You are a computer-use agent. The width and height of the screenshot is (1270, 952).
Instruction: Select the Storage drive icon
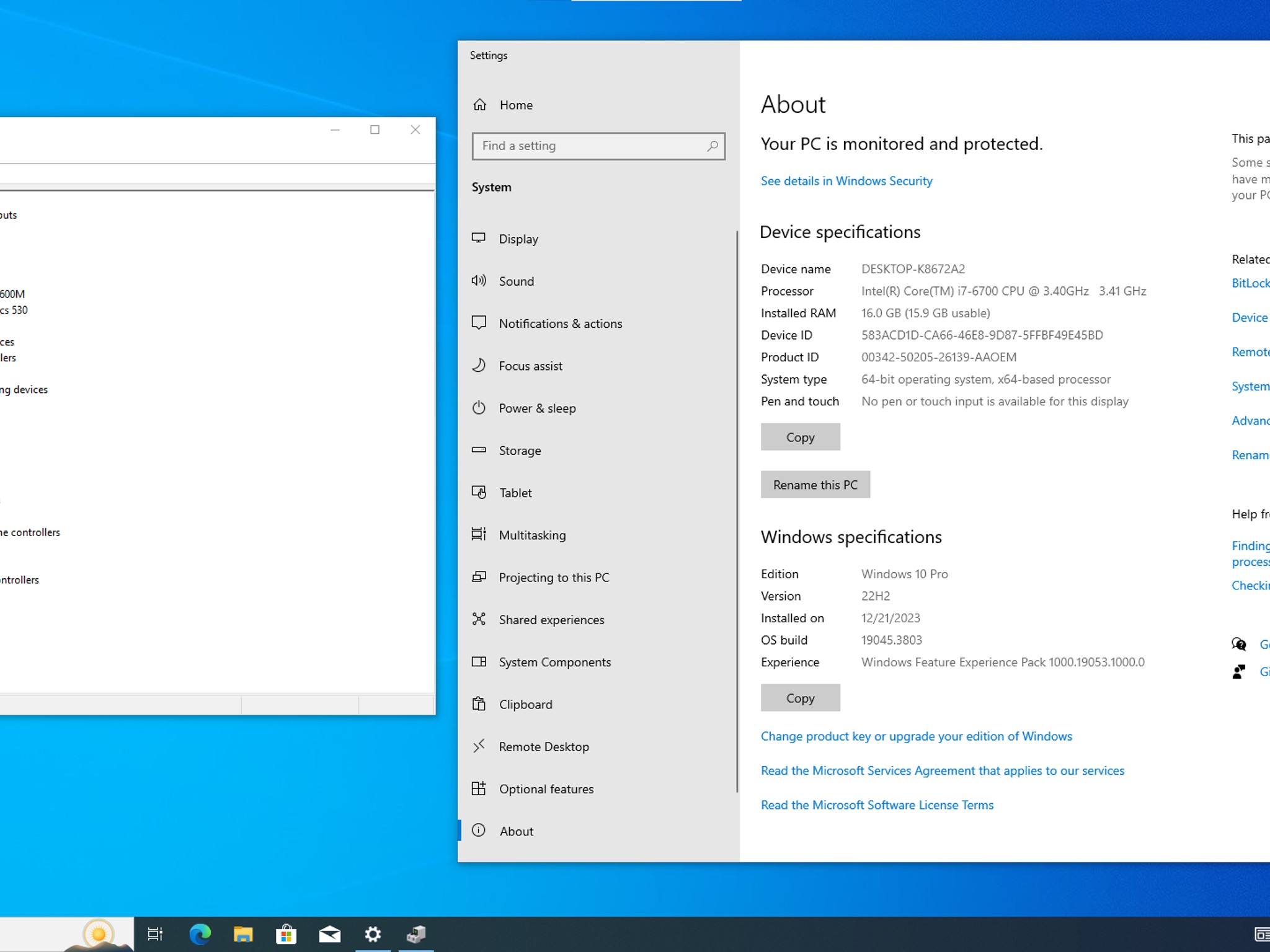coord(479,450)
